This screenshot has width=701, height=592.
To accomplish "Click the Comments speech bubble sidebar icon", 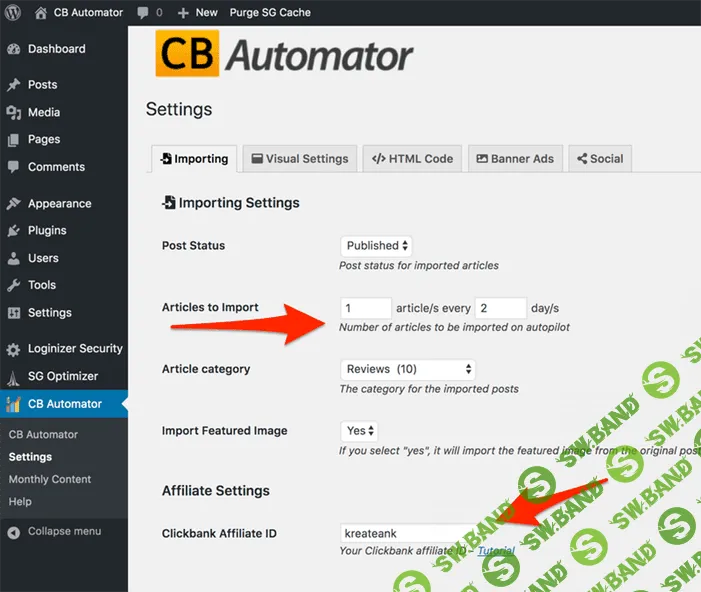I will [14, 167].
